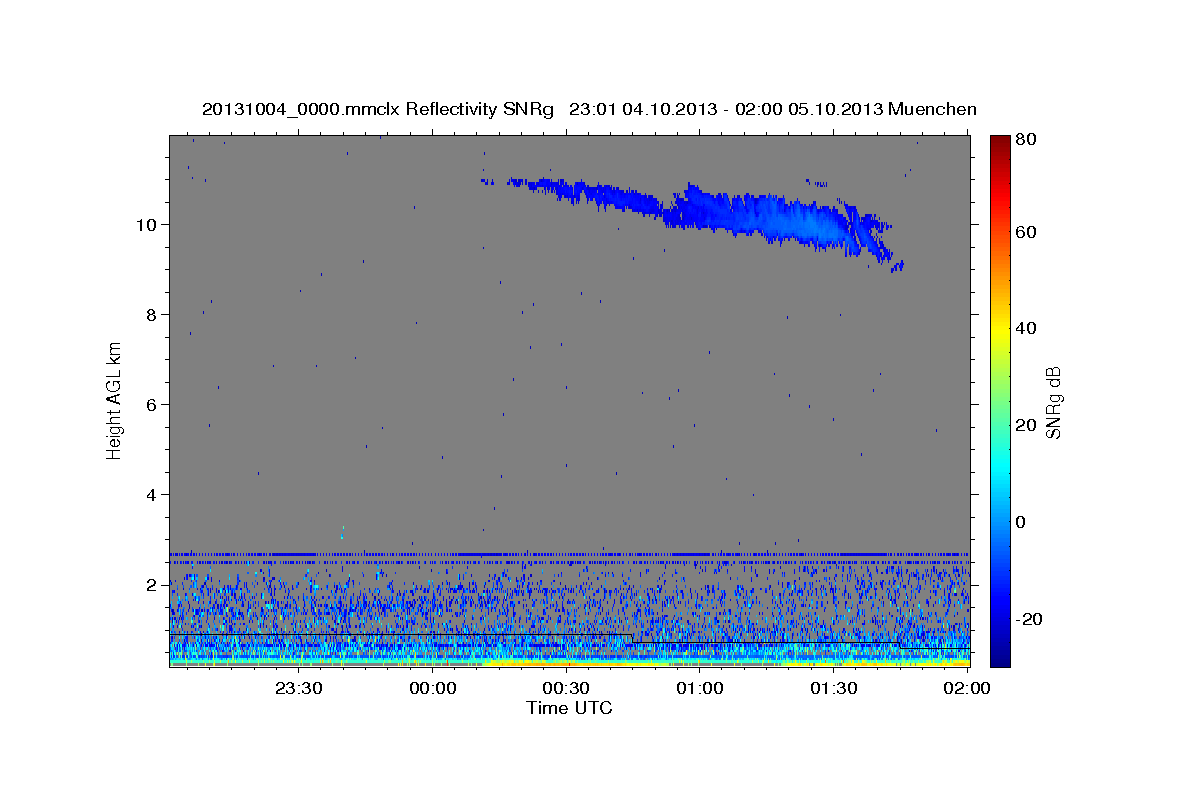This screenshot has height=800, width=1200.
Task: Click the 00:30 time tick label
Action: click(566, 688)
